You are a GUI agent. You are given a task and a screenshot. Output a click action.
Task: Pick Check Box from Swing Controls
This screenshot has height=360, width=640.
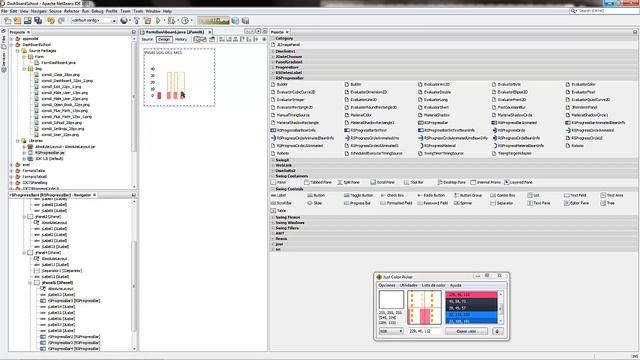(x=392, y=196)
